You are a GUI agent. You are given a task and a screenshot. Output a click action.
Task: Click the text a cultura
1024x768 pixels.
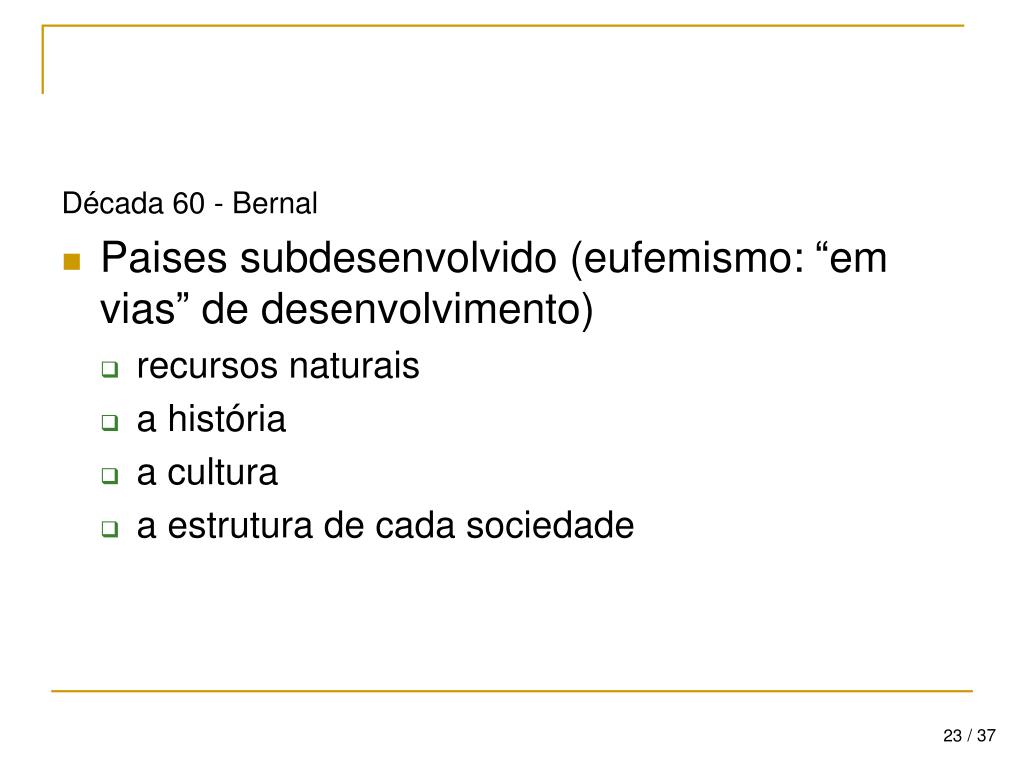[x=207, y=472]
